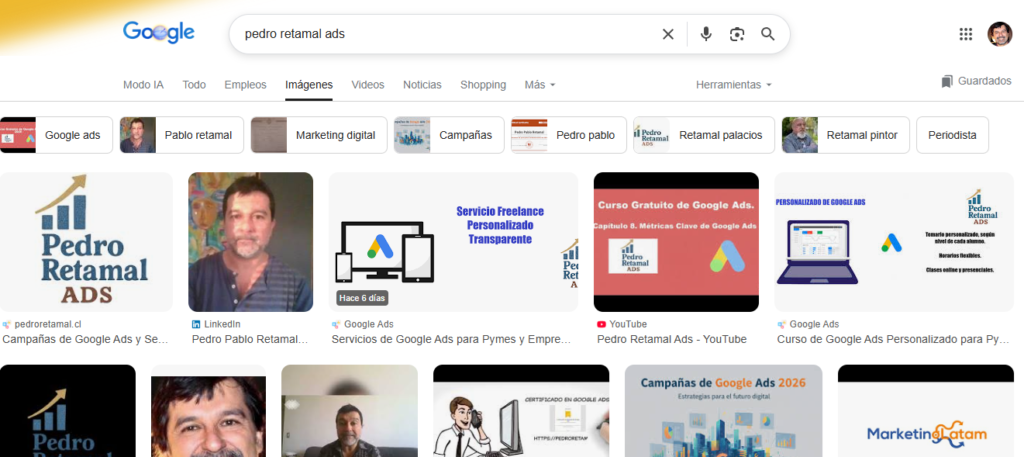1024x457 pixels.
Task: Open Guardados saved items bookmark
Action: tap(976, 81)
